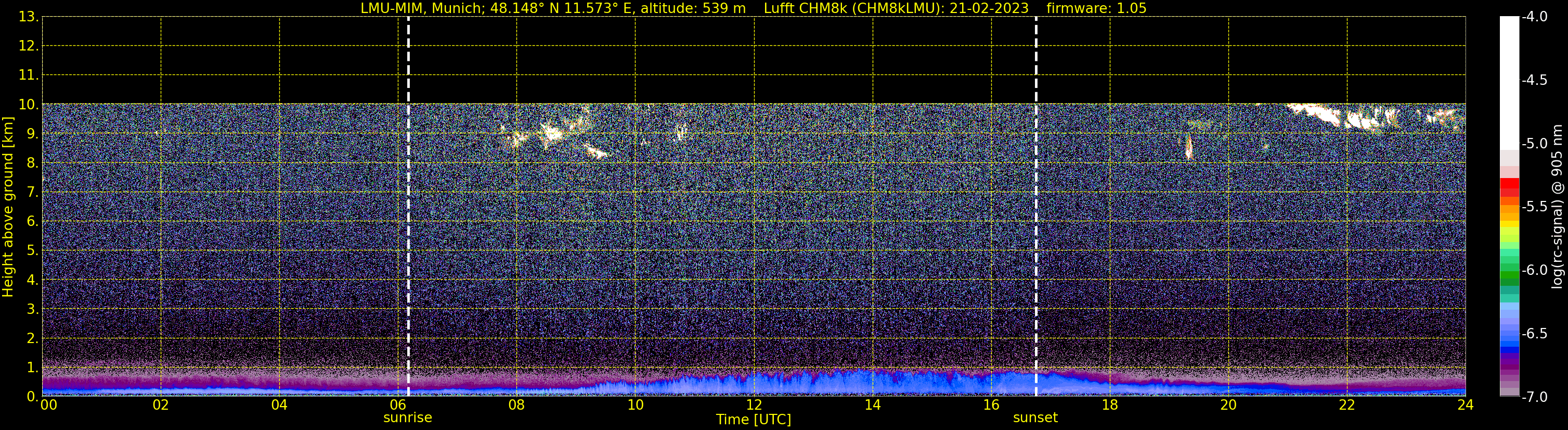Click the '8.' tick on the height axis
This screenshot has height=430, width=1568.
[32, 162]
